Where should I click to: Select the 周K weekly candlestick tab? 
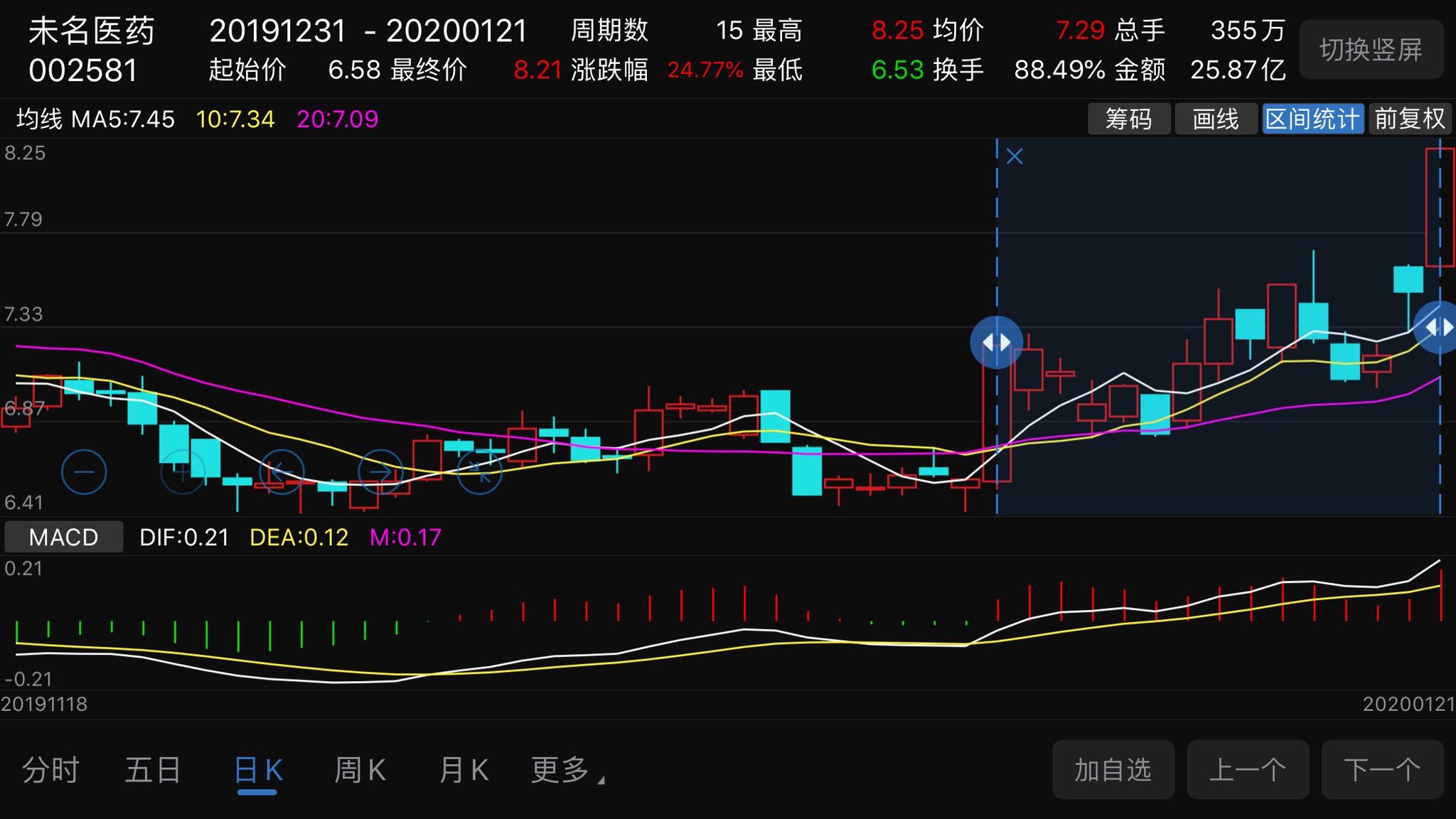tap(360, 770)
